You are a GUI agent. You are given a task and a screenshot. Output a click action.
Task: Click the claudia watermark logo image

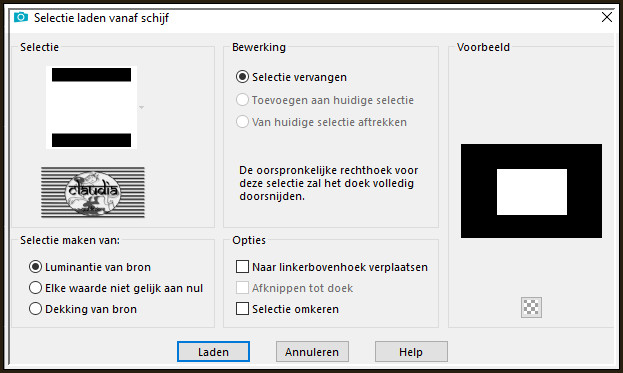pyautogui.click(x=93, y=193)
